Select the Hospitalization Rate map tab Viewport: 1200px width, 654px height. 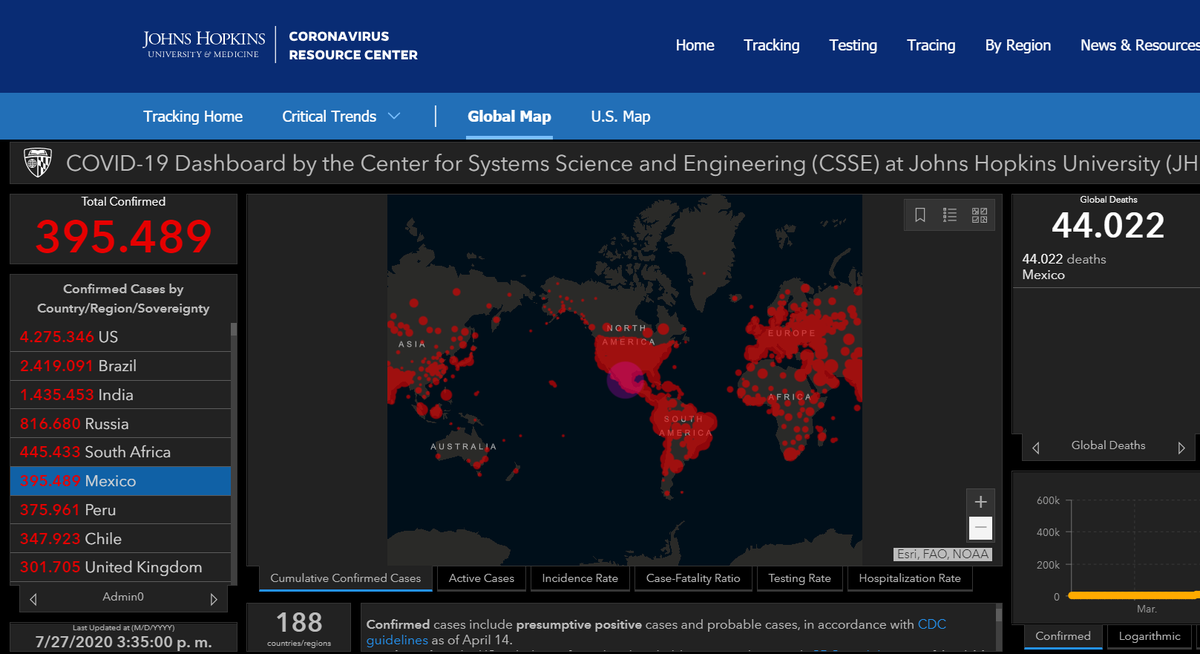909,578
